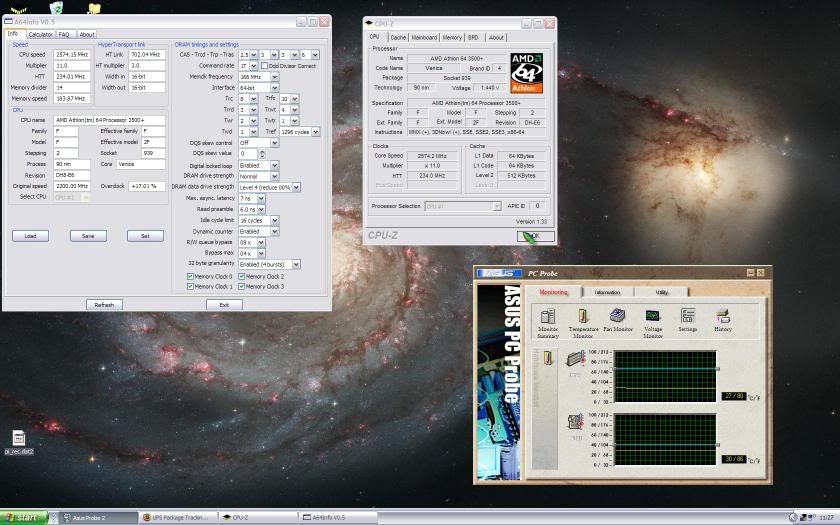Open the Trc timing dropdown
Viewport: 840px width, 525px height.
coord(253,99)
